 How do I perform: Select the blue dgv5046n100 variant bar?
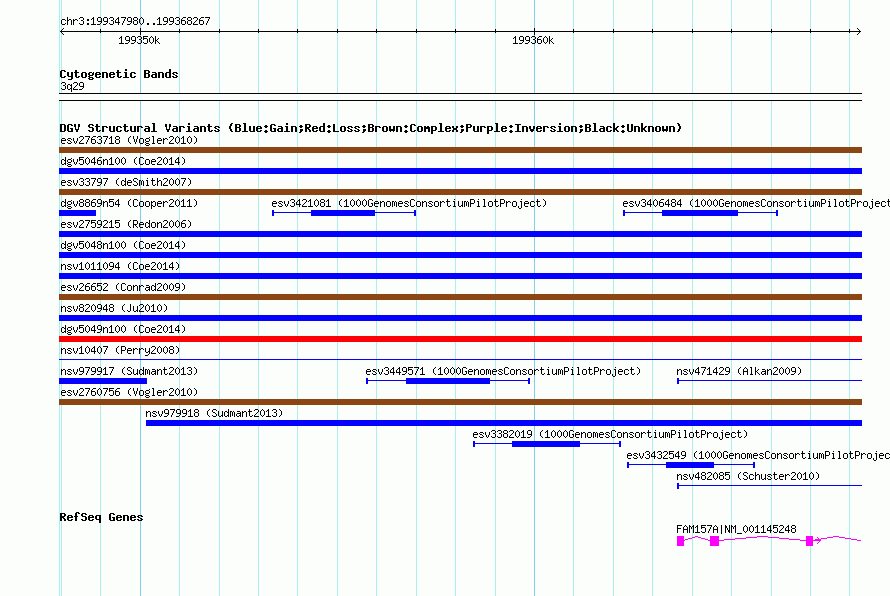tap(460, 171)
